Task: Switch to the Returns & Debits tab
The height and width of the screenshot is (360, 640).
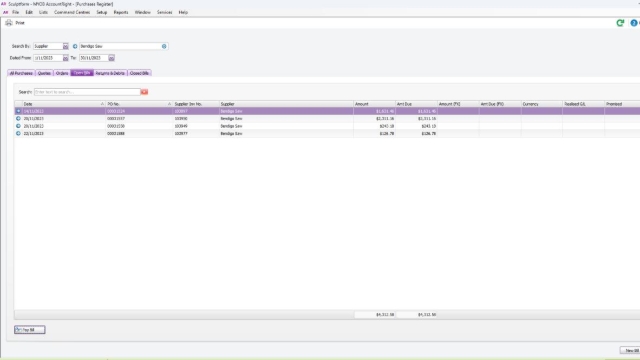Action: pyautogui.click(x=110, y=73)
